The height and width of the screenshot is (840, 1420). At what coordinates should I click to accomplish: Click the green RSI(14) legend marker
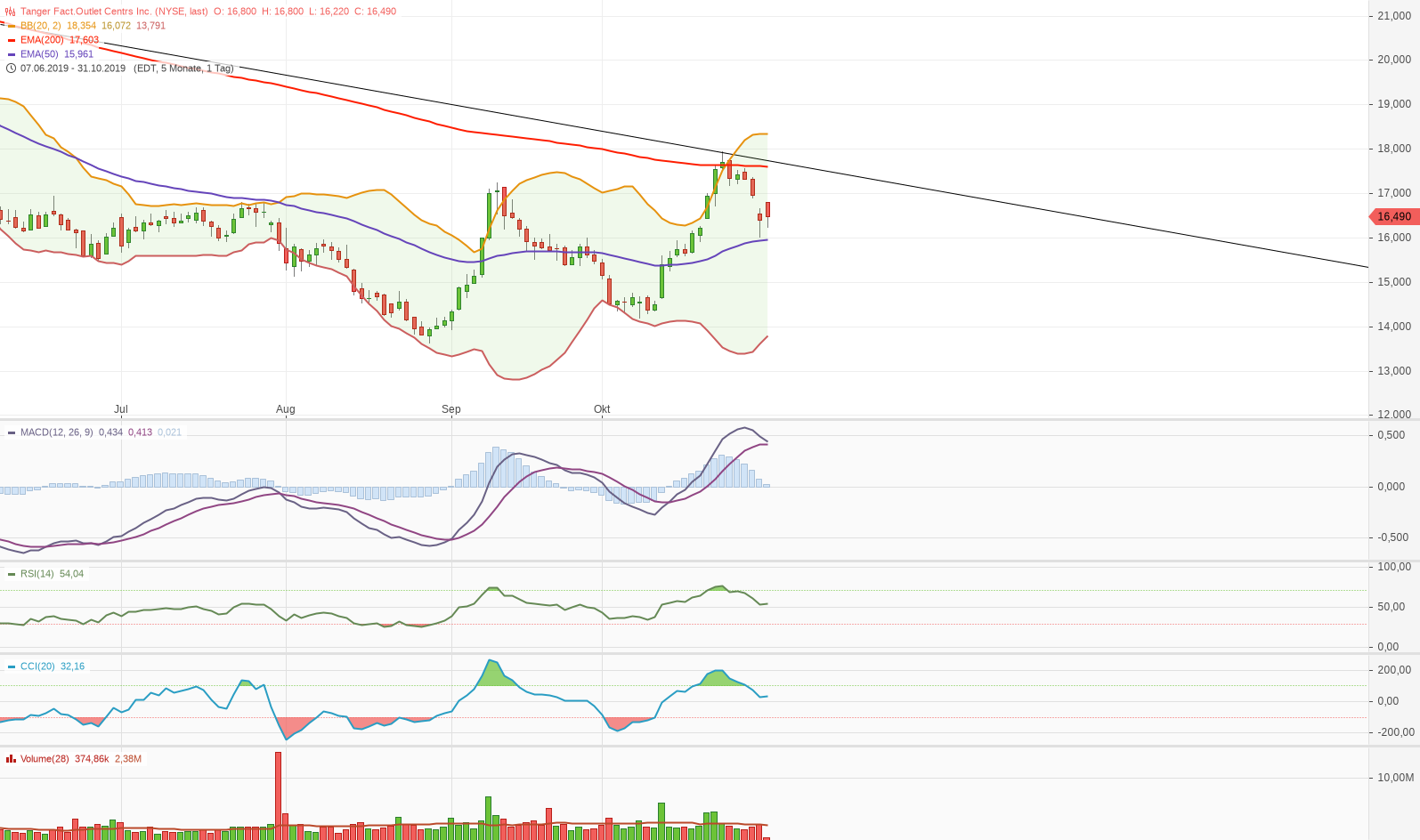[12, 574]
